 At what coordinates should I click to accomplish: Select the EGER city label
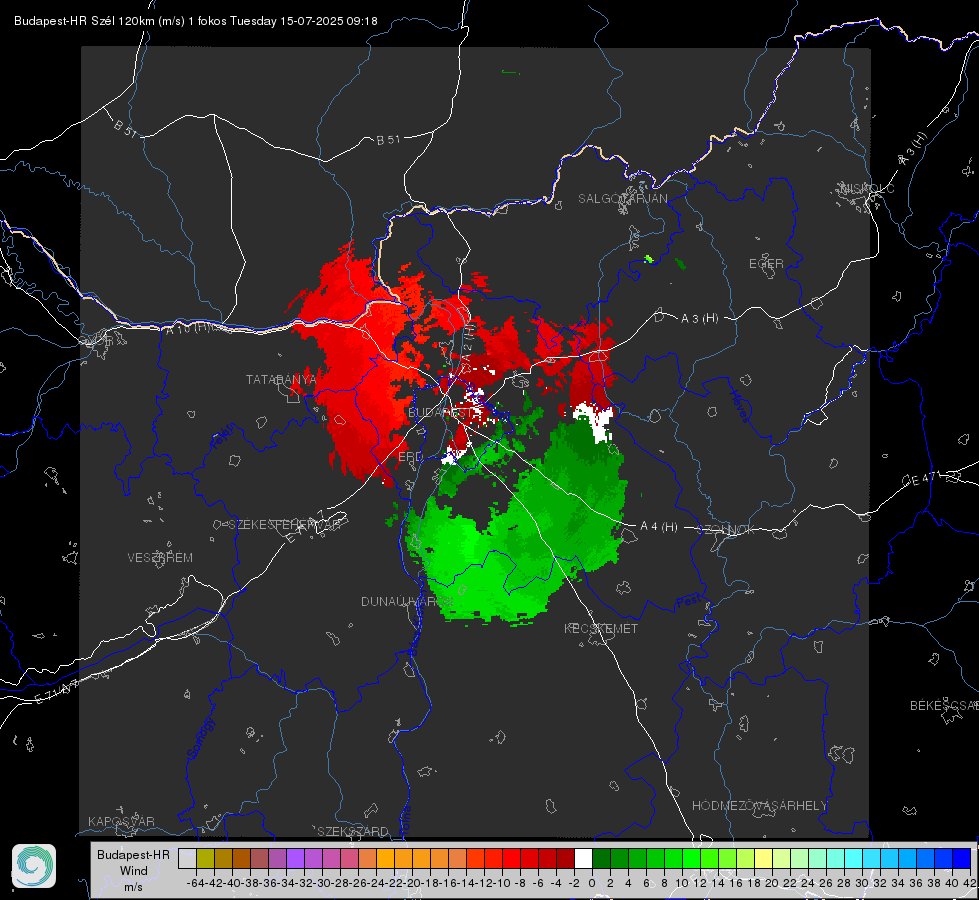point(766,264)
